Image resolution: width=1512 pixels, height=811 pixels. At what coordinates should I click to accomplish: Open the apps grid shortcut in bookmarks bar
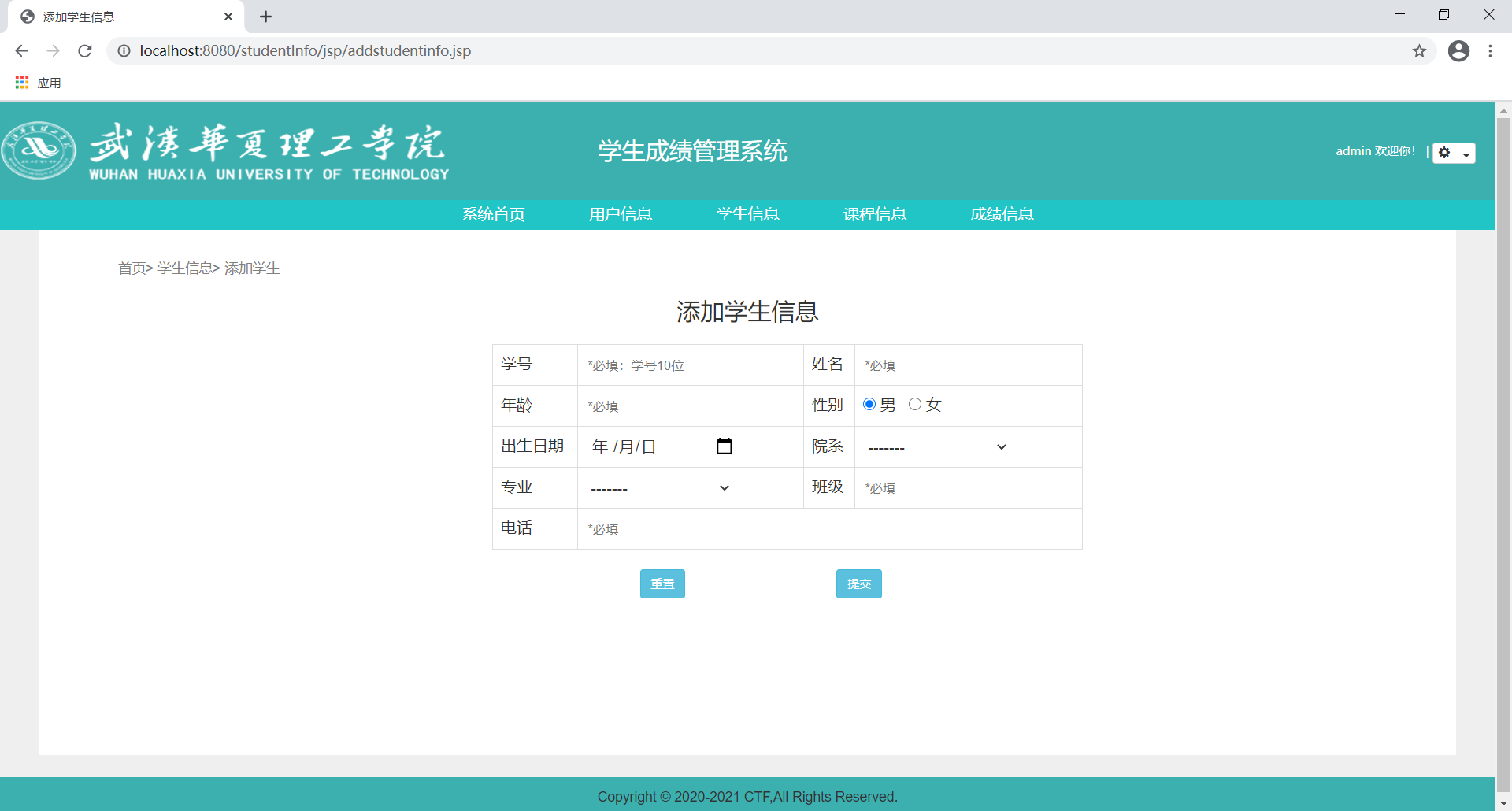pos(22,83)
